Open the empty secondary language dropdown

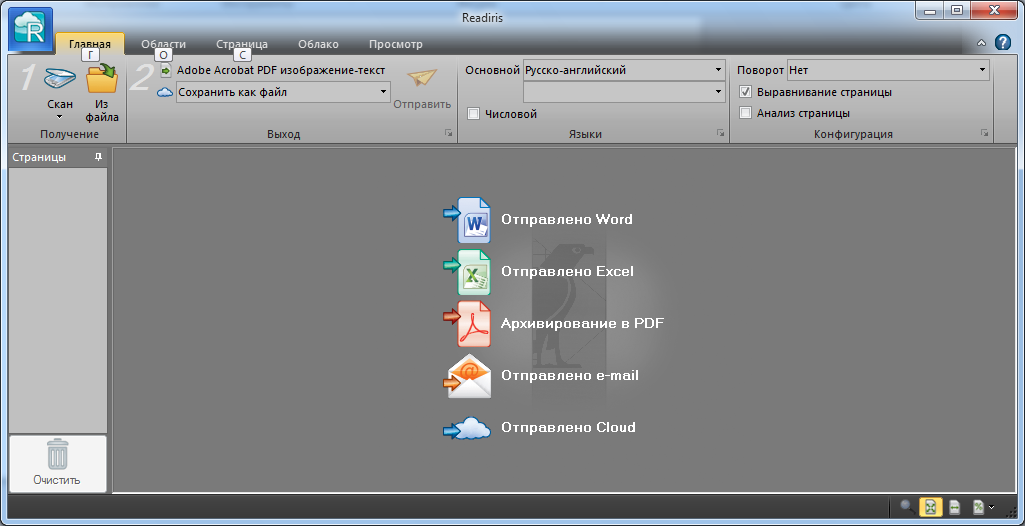coord(624,92)
